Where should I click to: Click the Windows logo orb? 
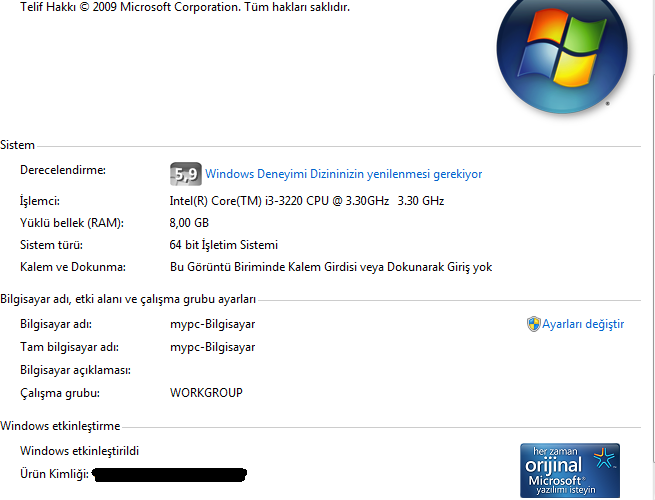click(x=562, y=51)
